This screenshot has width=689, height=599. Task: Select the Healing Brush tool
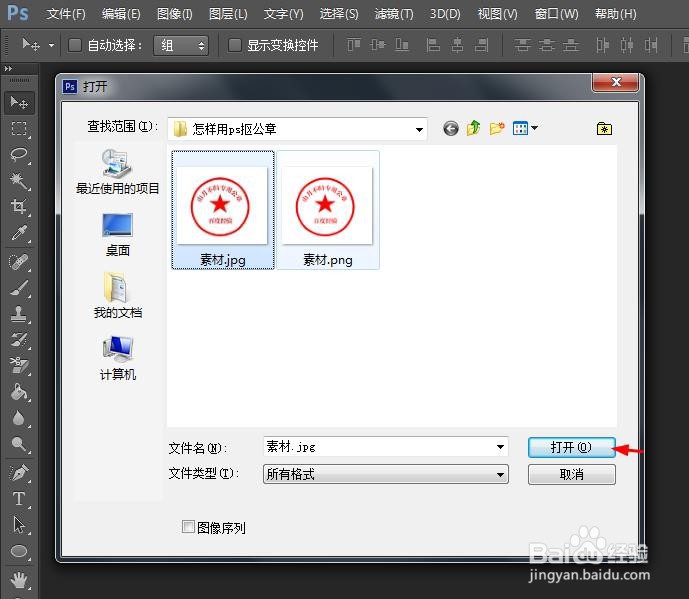[x=19, y=262]
